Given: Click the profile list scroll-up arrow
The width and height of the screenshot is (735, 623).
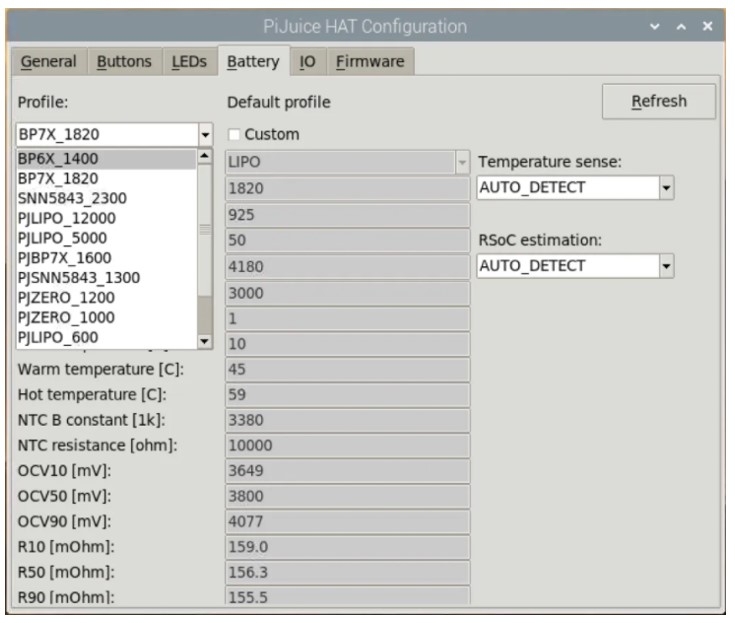Looking at the screenshot, I should click(205, 156).
